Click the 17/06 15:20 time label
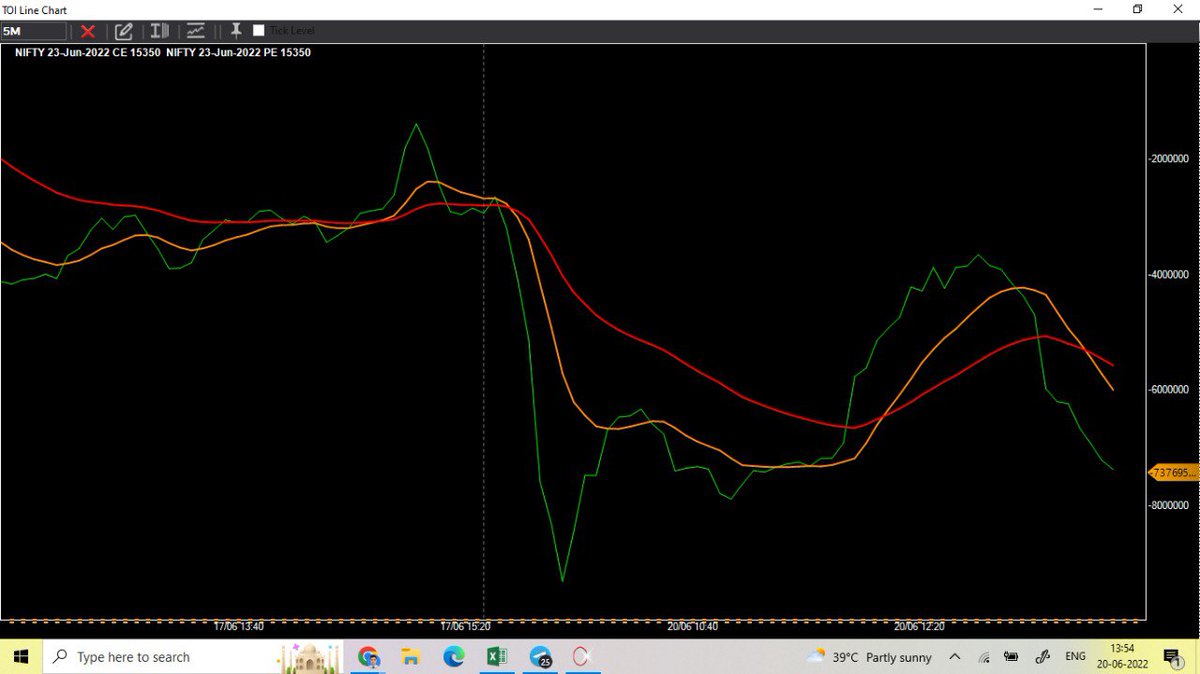Screen dimensions: 1200x674 pyautogui.click(x=466, y=626)
